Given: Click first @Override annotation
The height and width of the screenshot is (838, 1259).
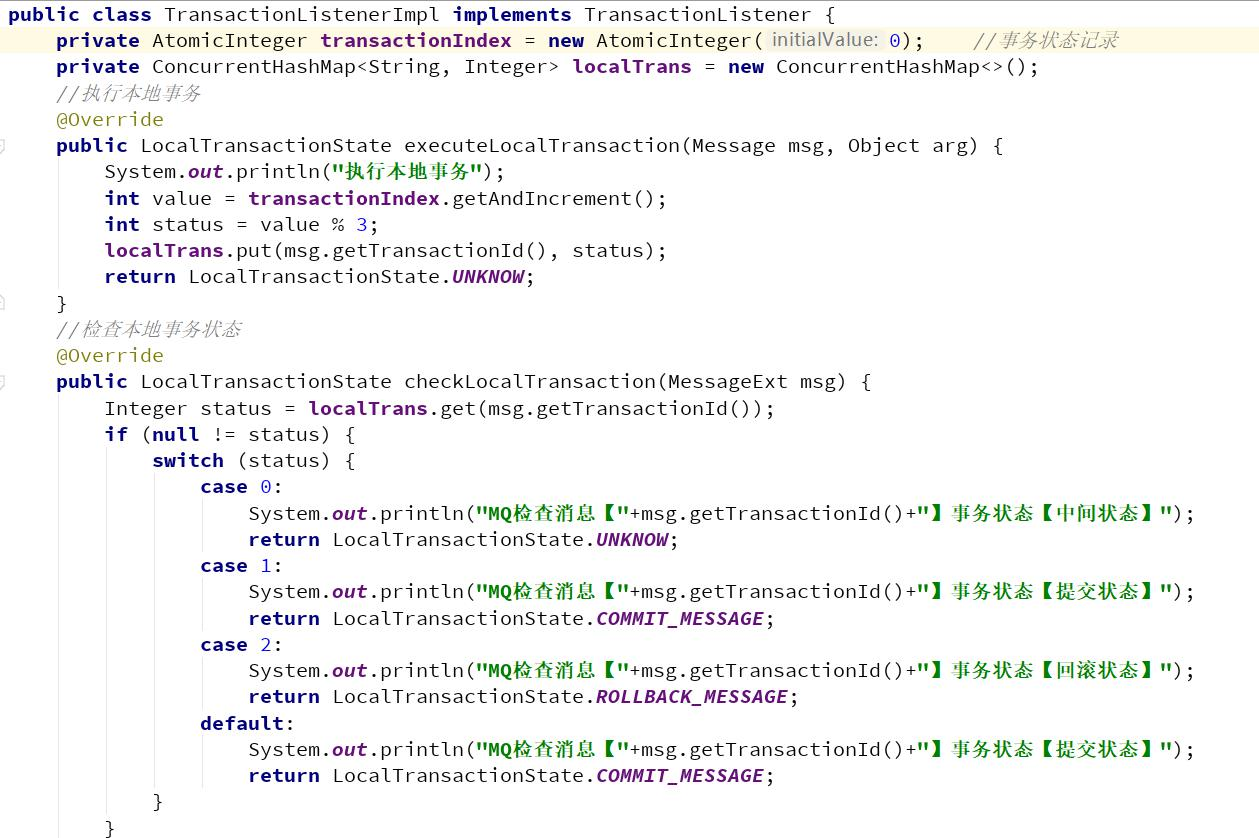Looking at the screenshot, I should [x=109, y=120].
